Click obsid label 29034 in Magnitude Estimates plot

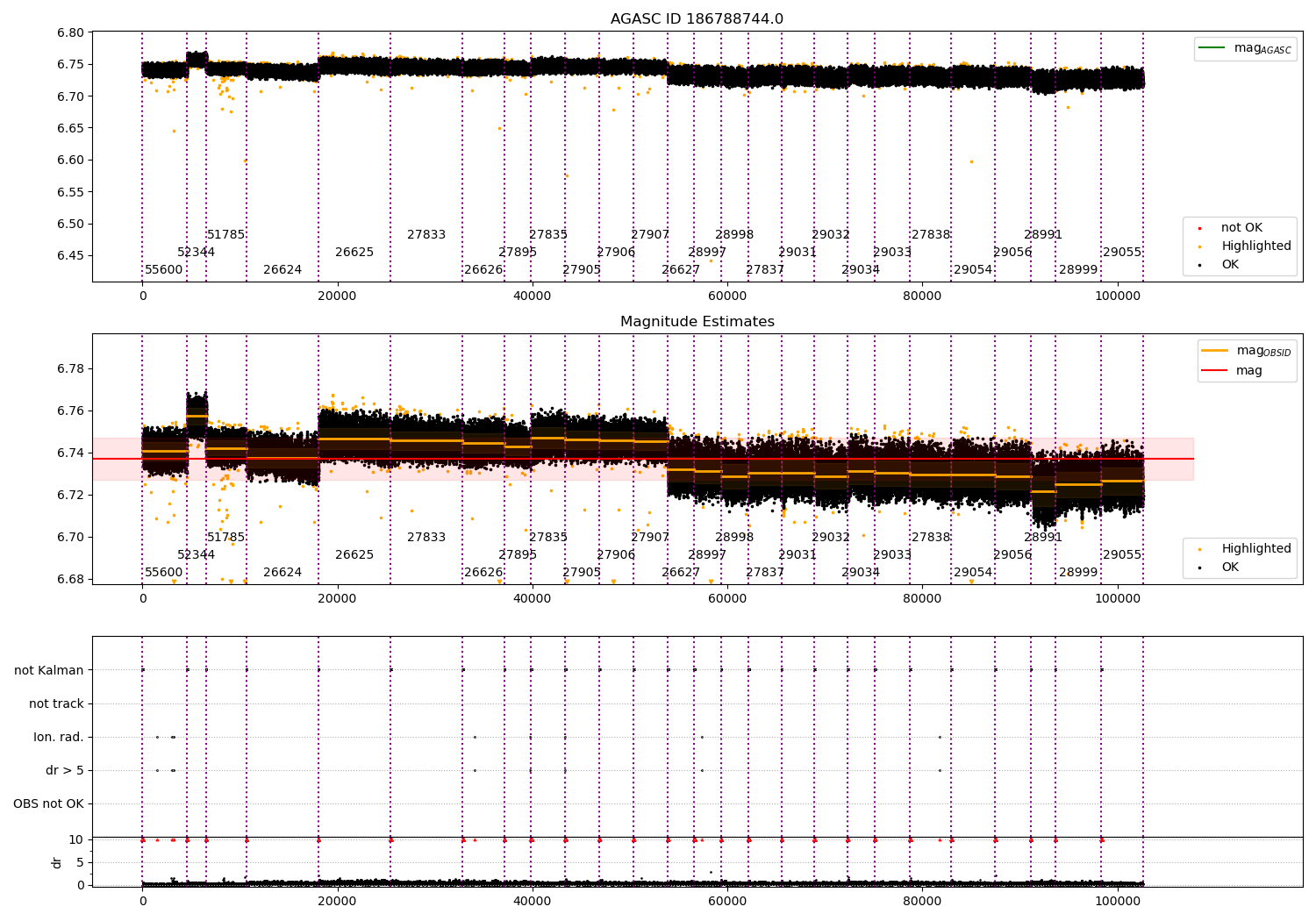(x=861, y=572)
